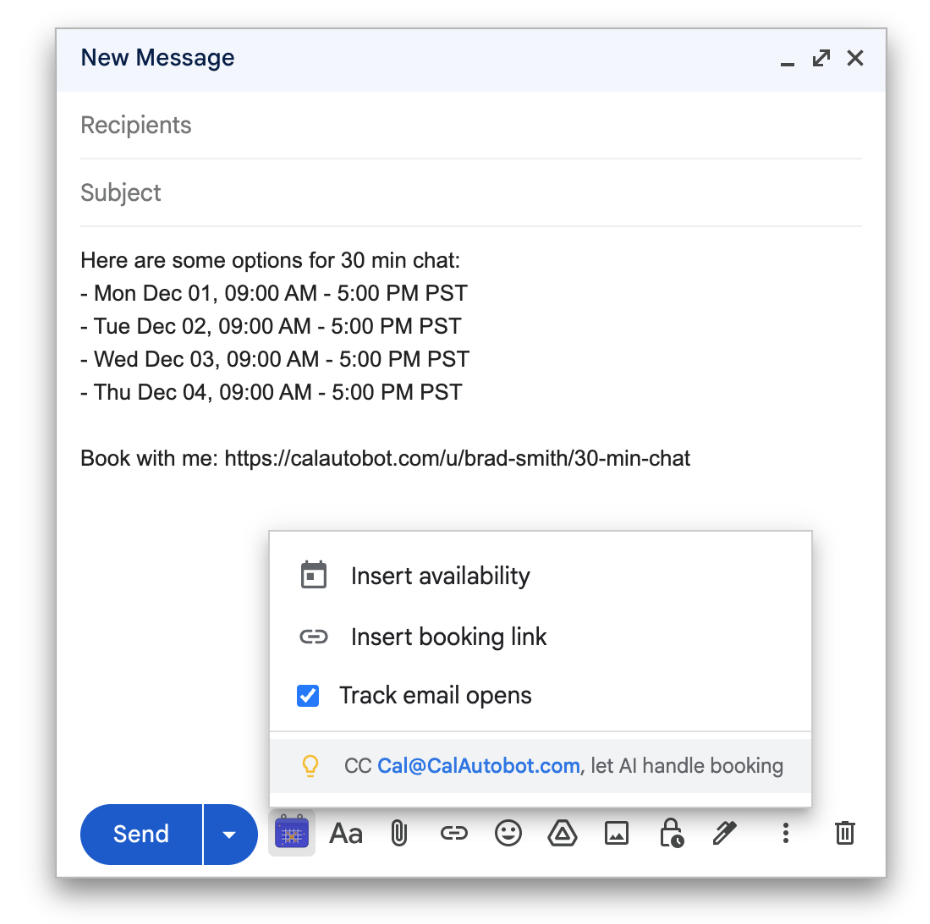Attach a file with the paperclip icon

pyautogui.click(x=399, y=832)
